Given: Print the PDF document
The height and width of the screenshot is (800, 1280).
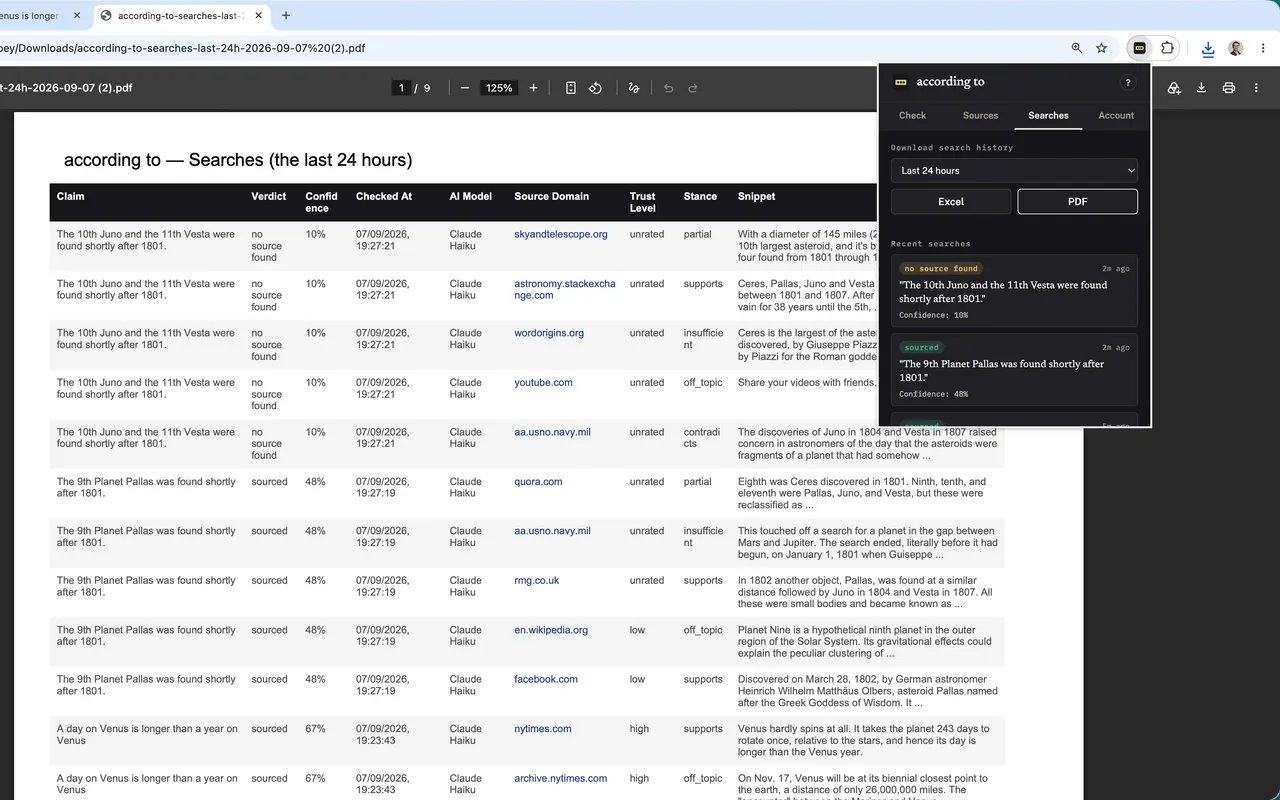Looking at the screenshot, I should point(1229,88).
